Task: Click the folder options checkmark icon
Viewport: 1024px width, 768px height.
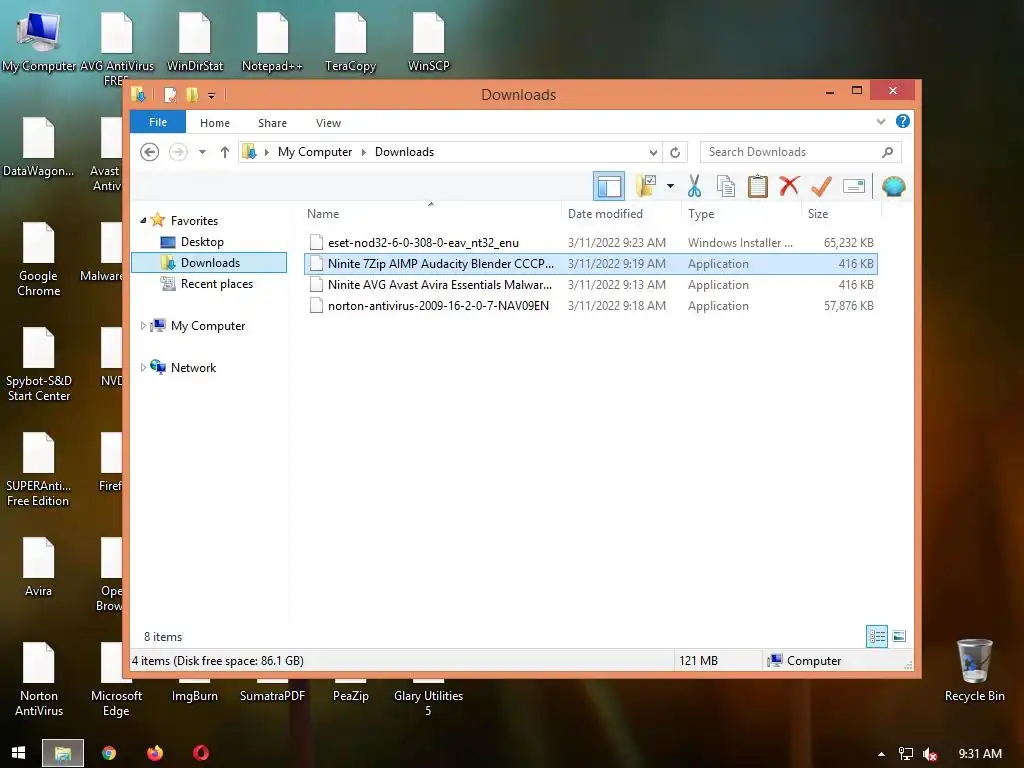Action: click(647, 186)
